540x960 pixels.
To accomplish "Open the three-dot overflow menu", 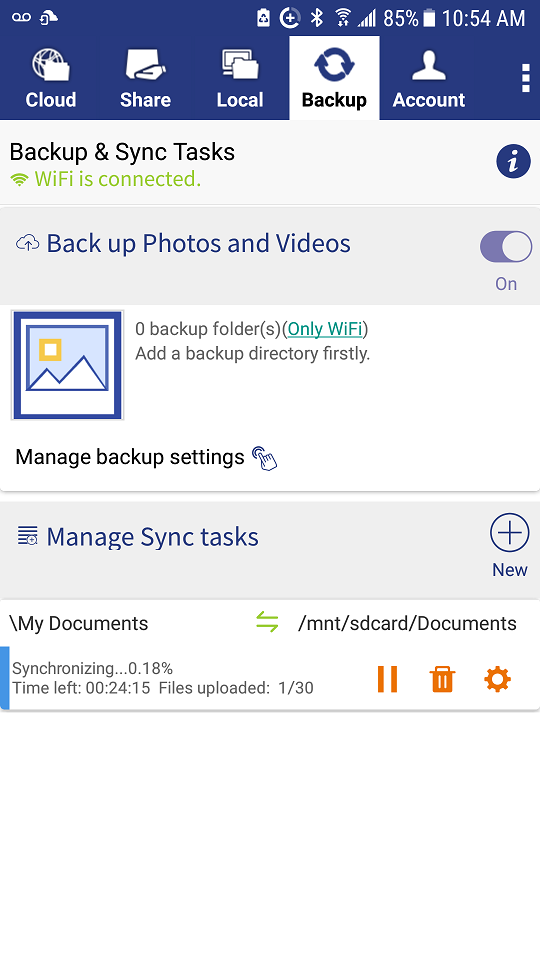I will [525, 78].
